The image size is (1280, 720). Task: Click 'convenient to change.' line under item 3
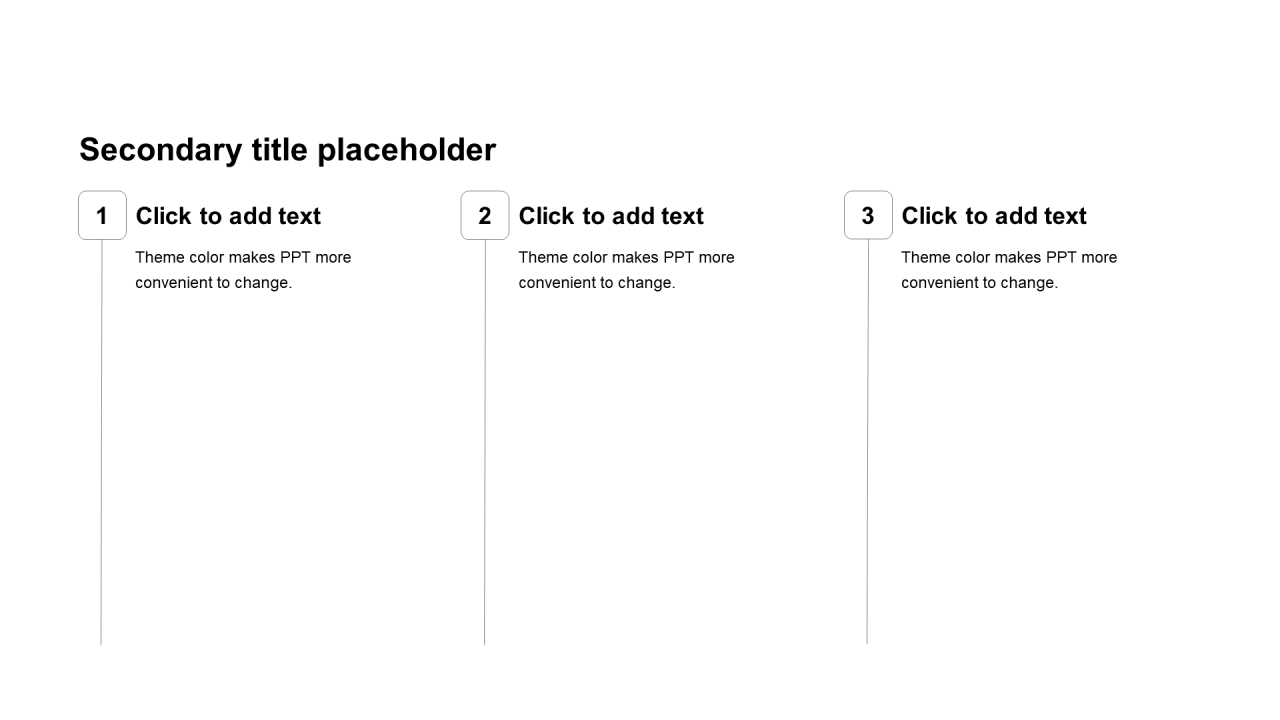click(979, 282)
